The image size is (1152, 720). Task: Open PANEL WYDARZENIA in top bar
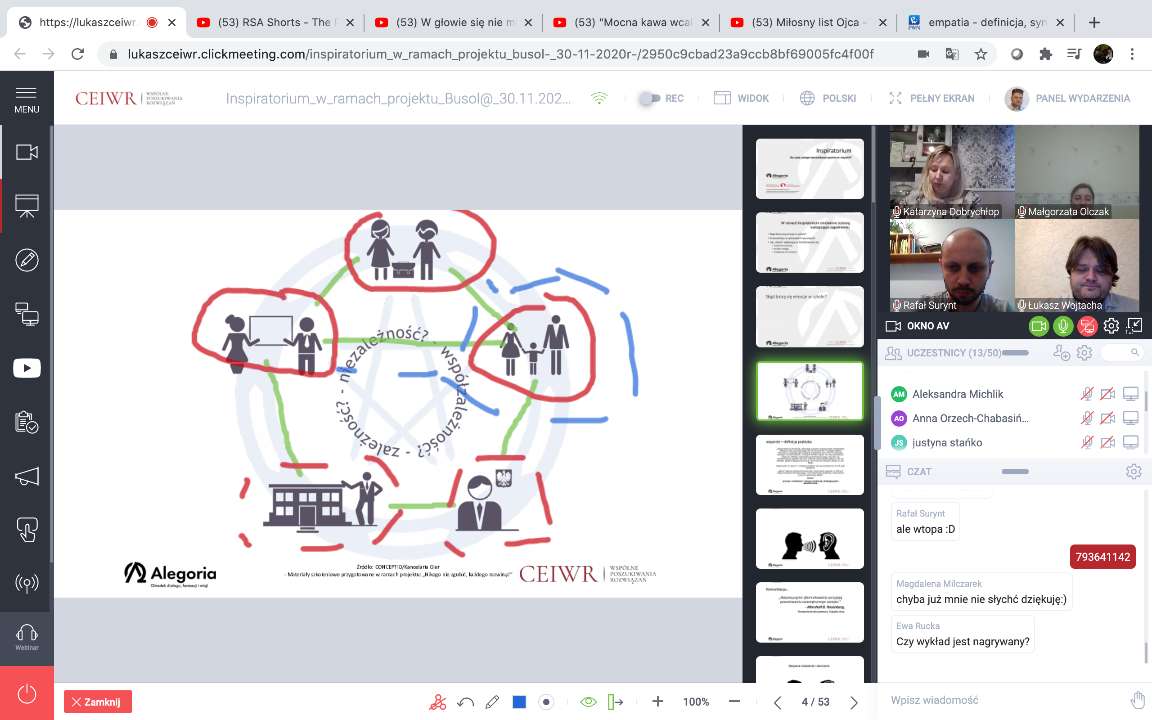1068,98
